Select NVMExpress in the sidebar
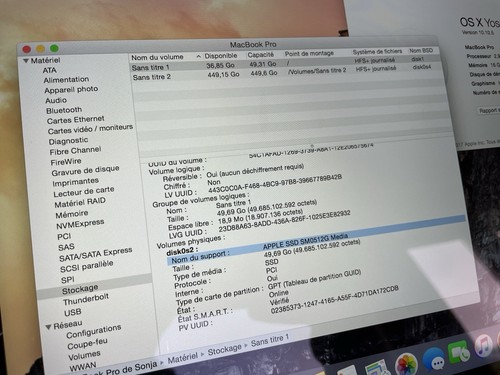500x375 pixels. point(80,224)
